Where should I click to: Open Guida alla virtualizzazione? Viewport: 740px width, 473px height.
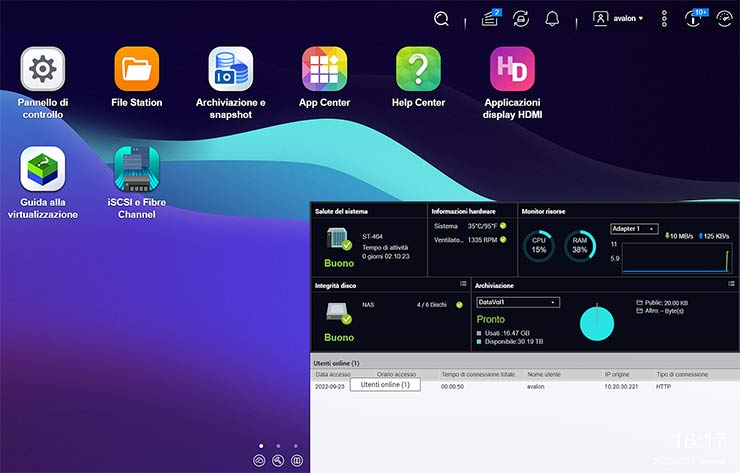click(42, 169)
